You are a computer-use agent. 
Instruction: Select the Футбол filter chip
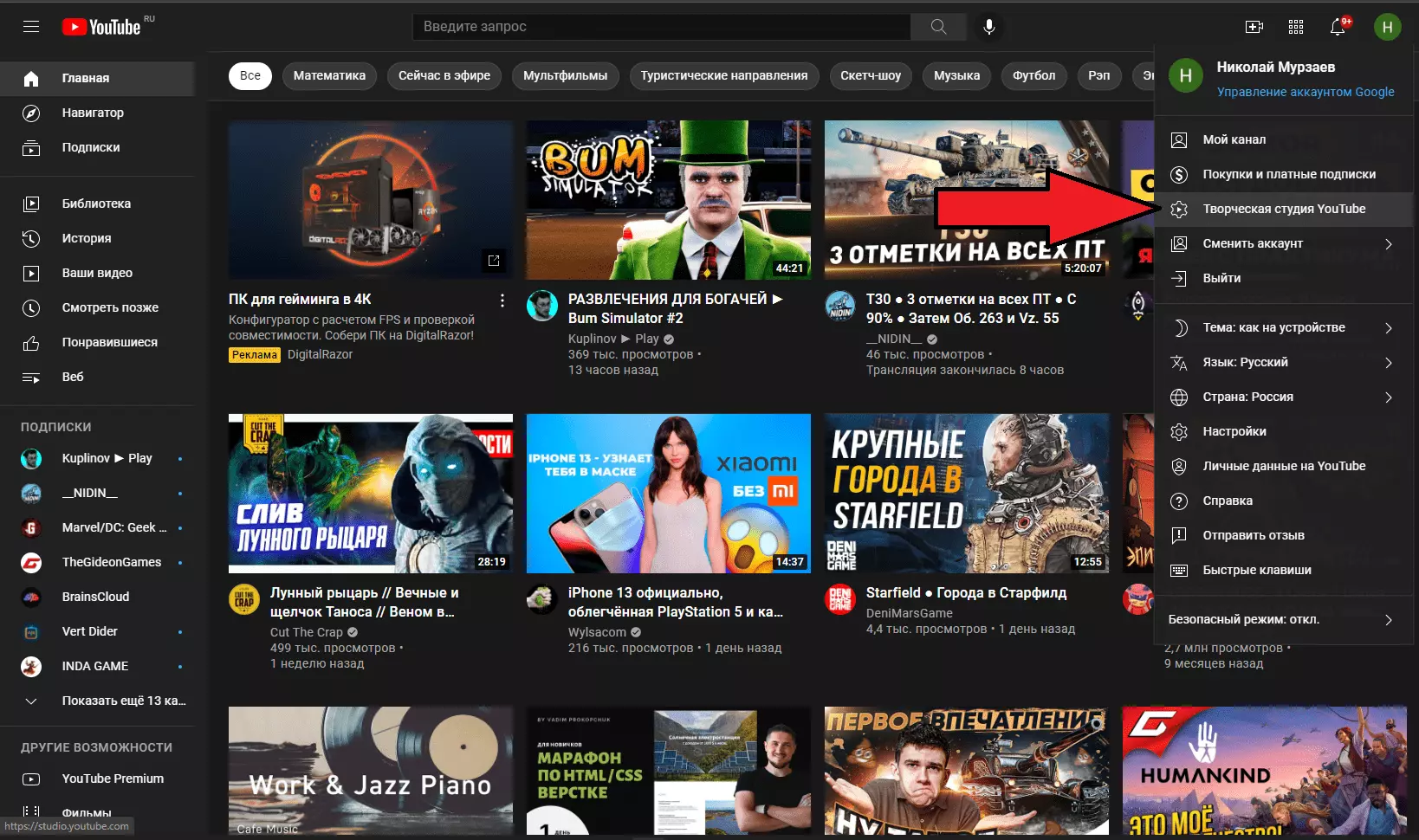click(x=1034, y=75)
